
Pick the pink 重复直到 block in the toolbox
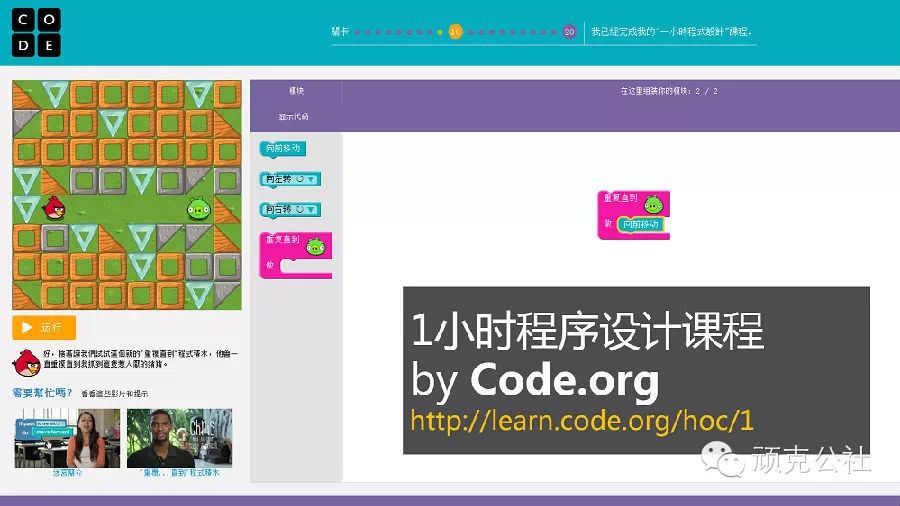tap(296, 255)
